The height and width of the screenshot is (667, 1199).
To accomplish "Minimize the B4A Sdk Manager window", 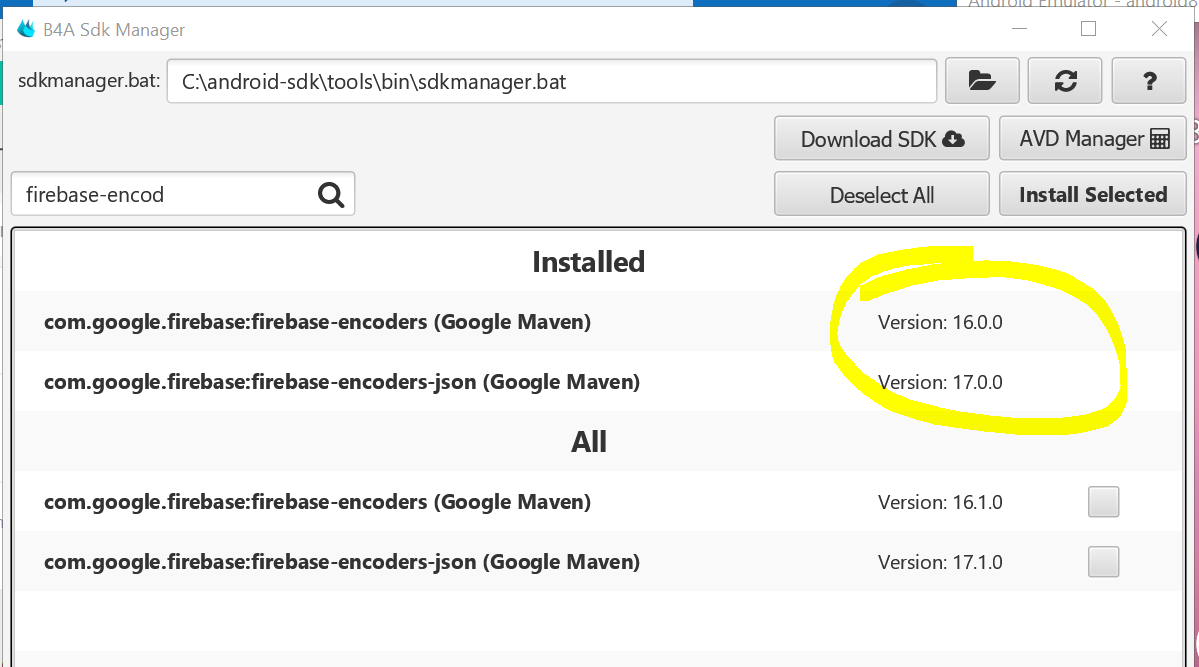I will point(1018,29).
